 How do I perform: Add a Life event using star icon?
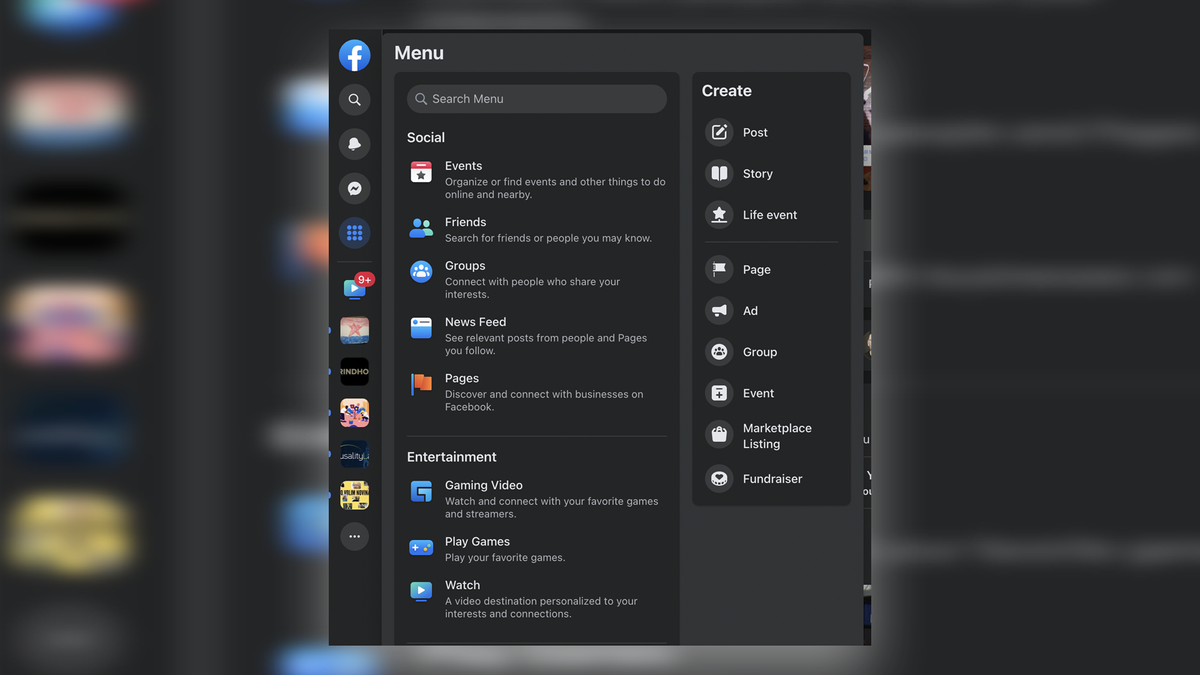pos(719,214)
